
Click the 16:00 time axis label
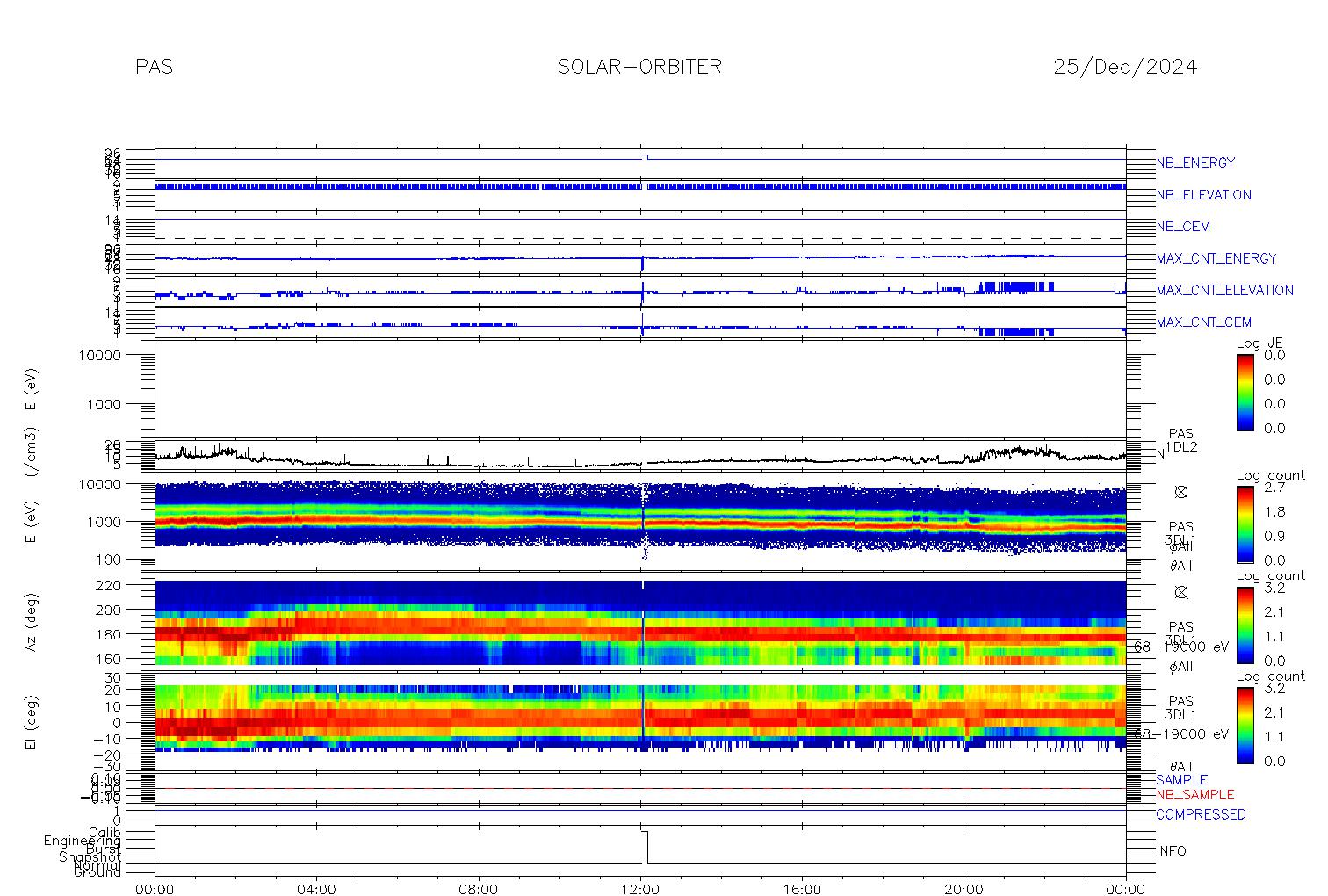[802, 889]
